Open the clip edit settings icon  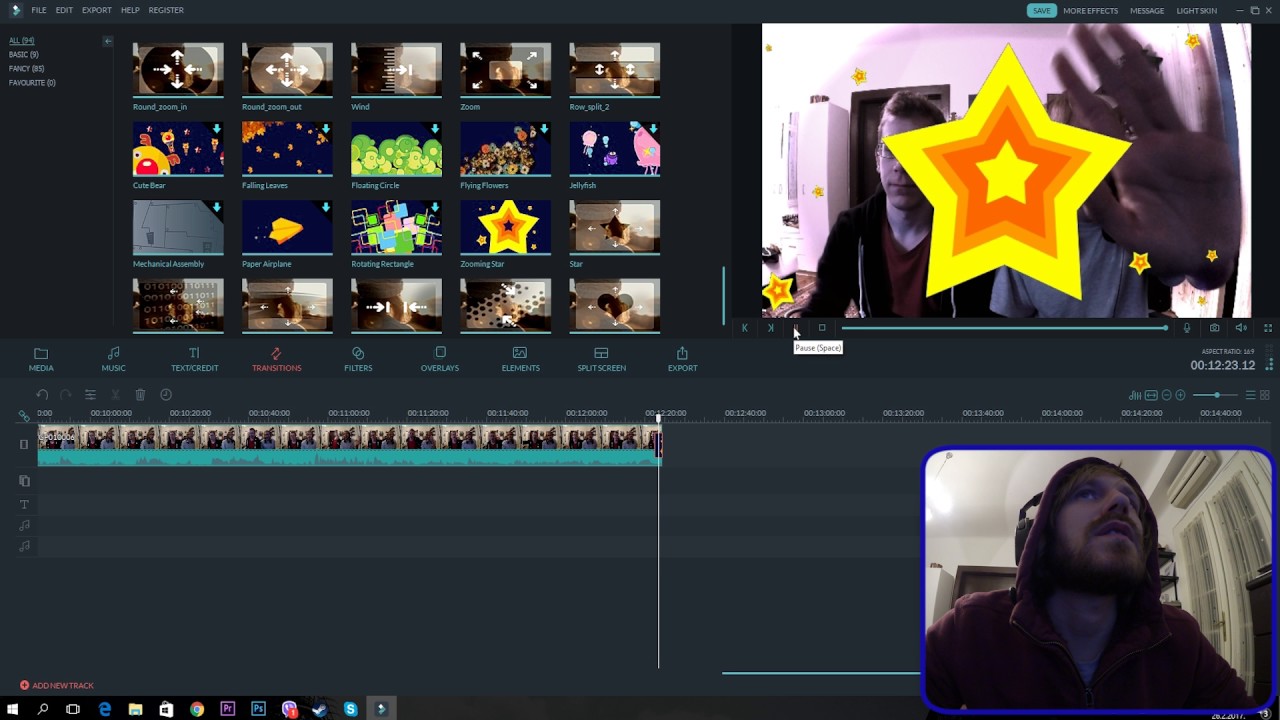coord(90,395)
